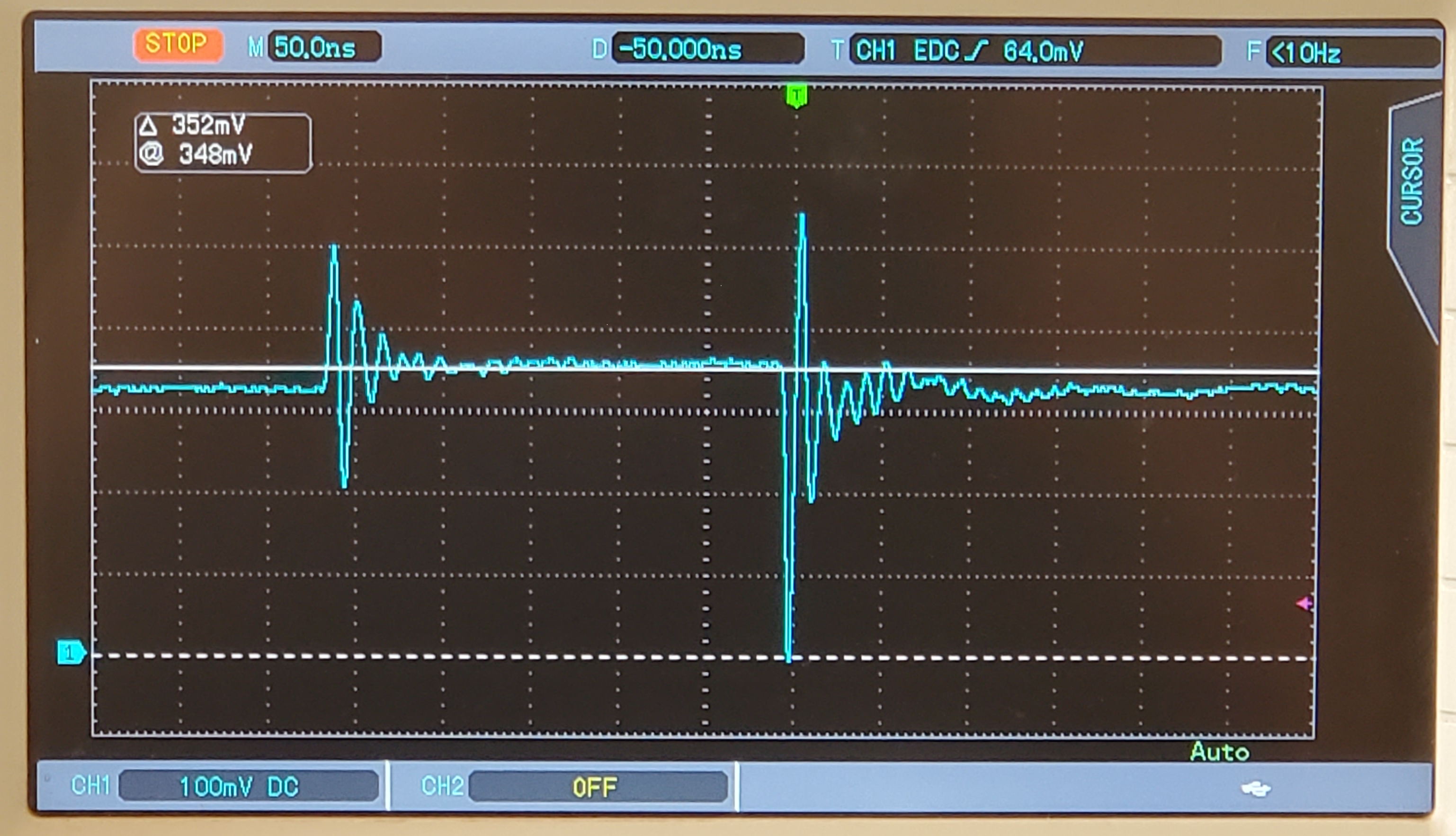Click the 352mV cursor measurement box

pyautogui.click(x=223, y=143)
